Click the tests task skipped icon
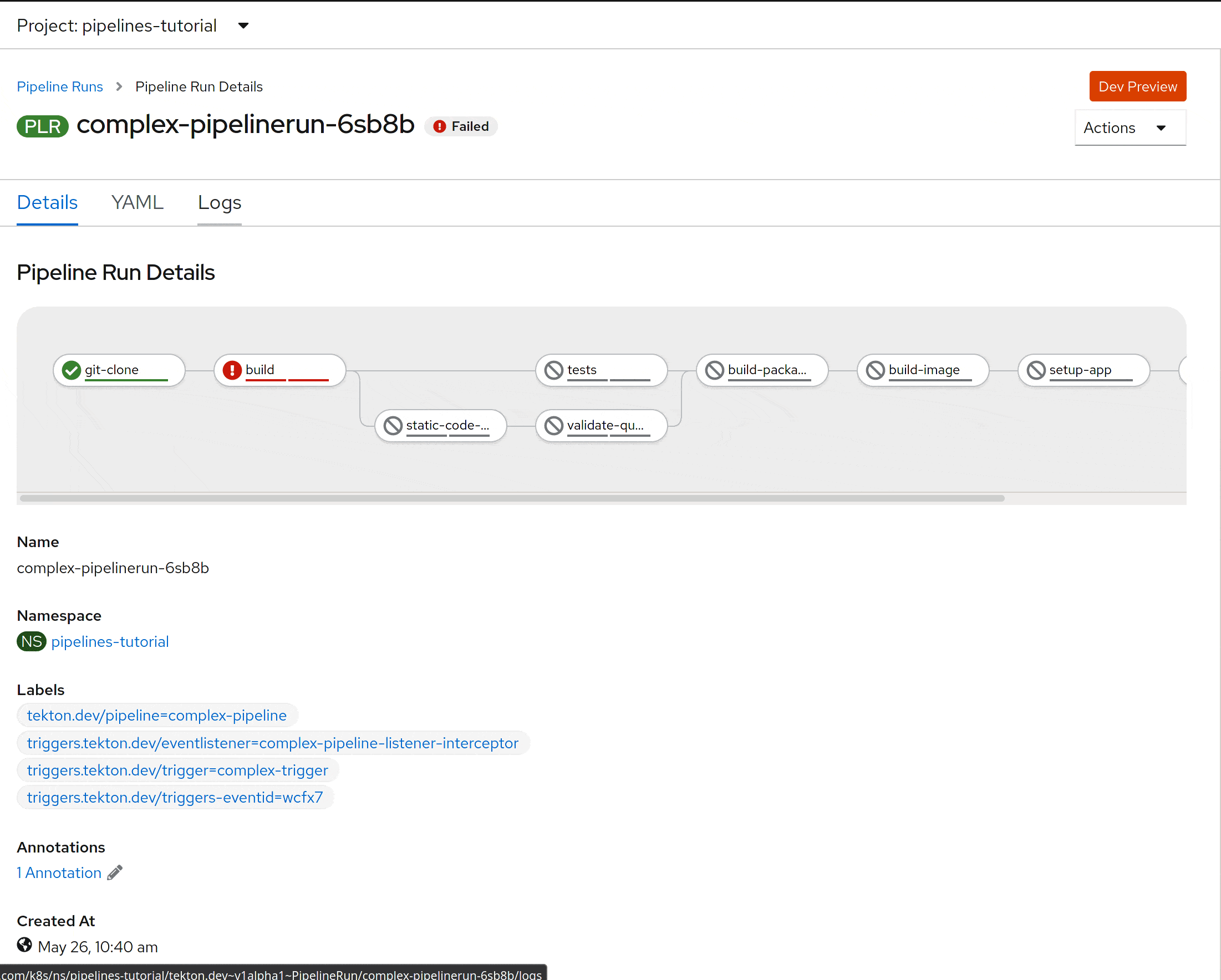 pos(553,370)
